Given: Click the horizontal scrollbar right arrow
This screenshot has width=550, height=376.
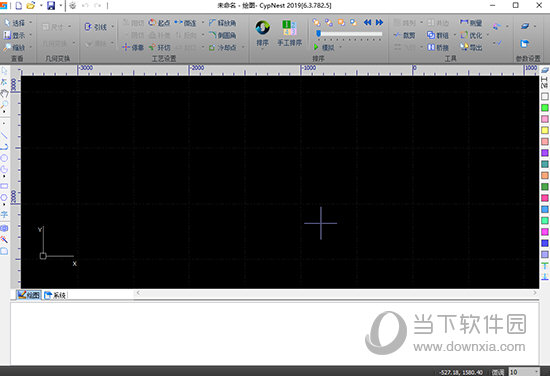Looking at the screenshot, I should pos(535,293).
